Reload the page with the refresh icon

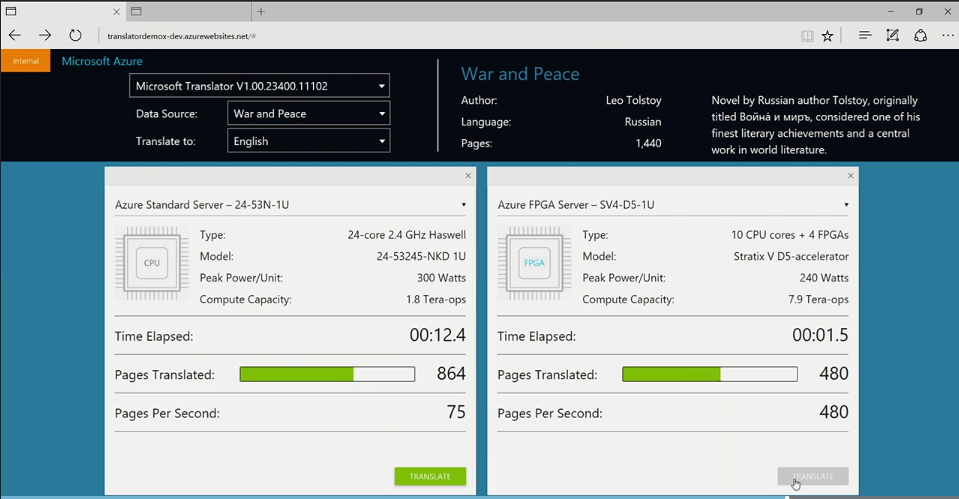click(x=75, y=35)
